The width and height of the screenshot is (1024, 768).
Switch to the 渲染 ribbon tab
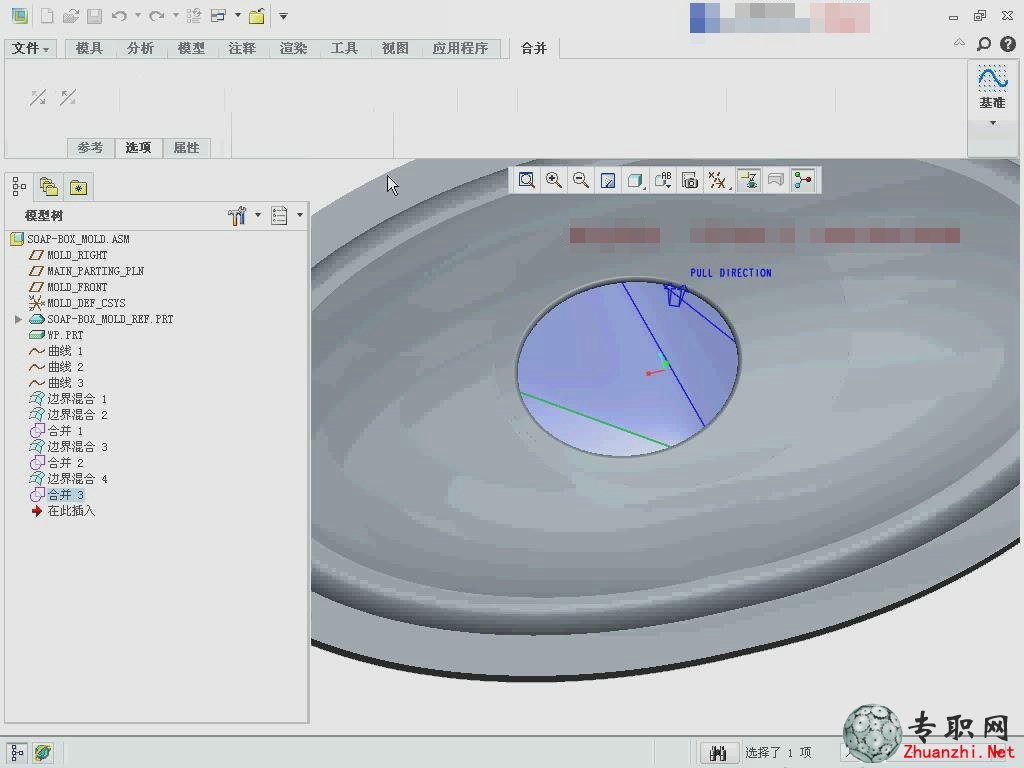coord(293,48)
